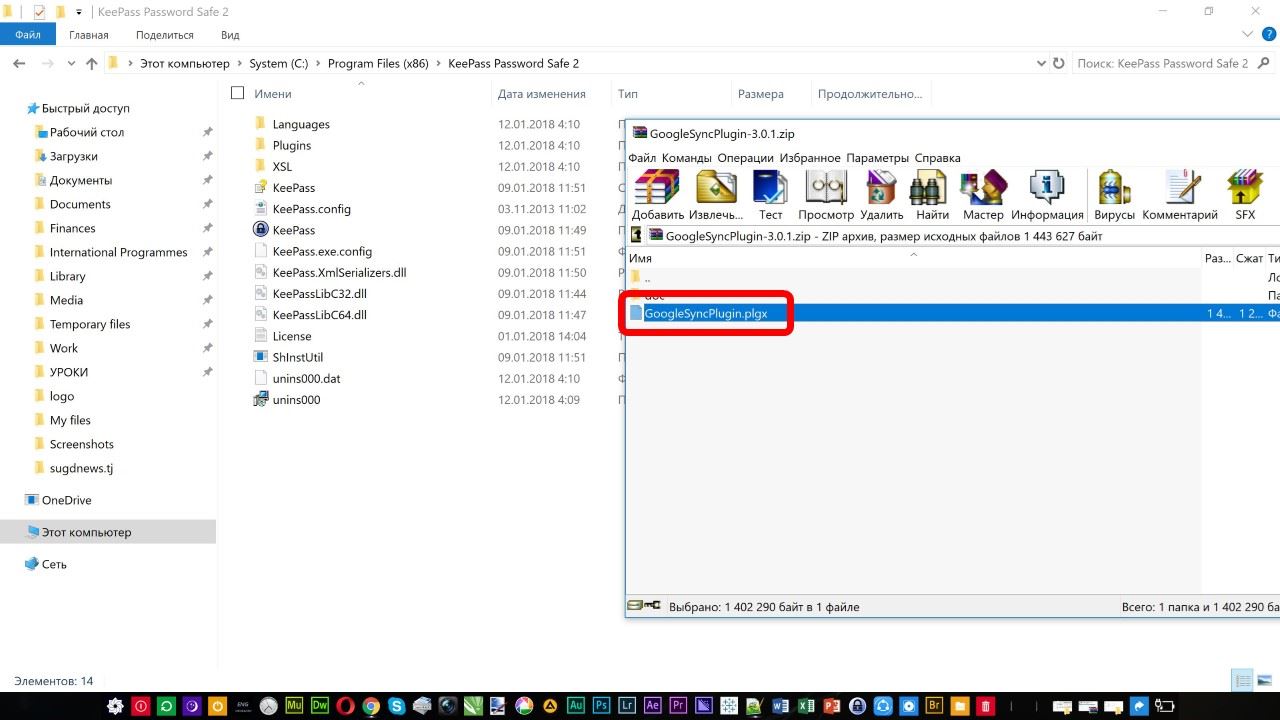
Task: Click WinRAR up-one-level arrow icon
Action: 636,237
